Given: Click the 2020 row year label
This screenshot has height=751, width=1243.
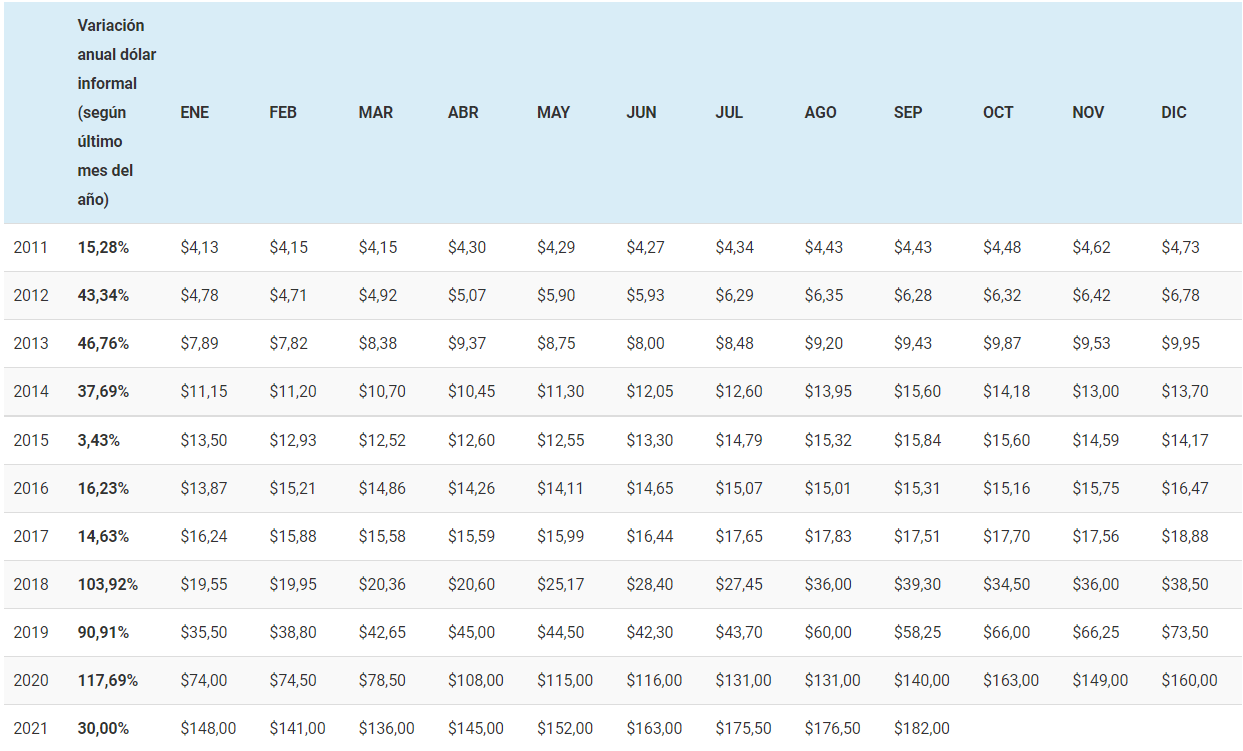Looking at the screenshot, I should coord(30,680).
